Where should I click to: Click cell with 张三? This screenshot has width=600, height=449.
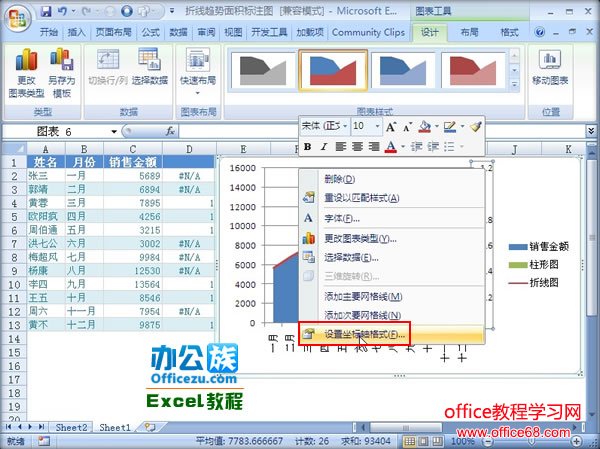[46, 176]
